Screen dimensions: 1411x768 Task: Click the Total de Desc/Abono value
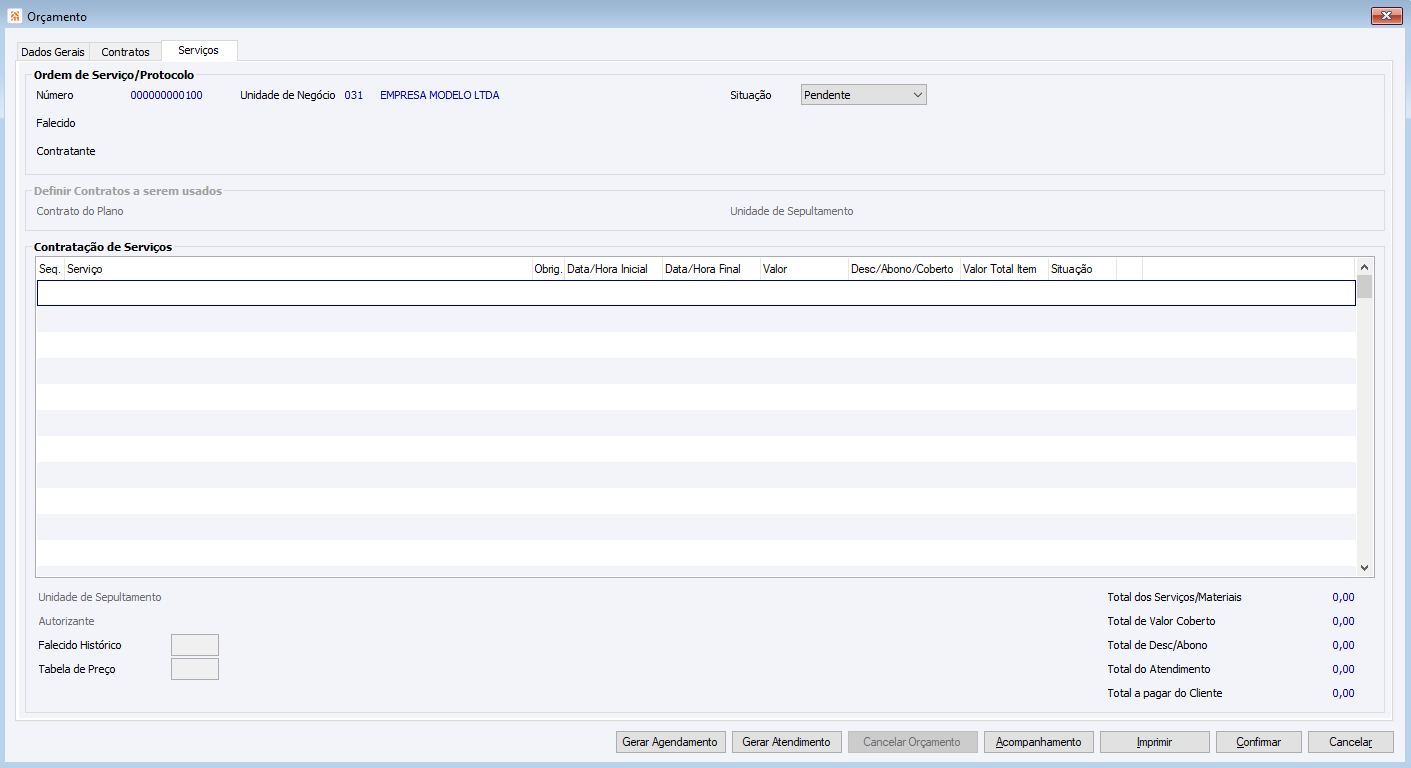coord(1343,645)
